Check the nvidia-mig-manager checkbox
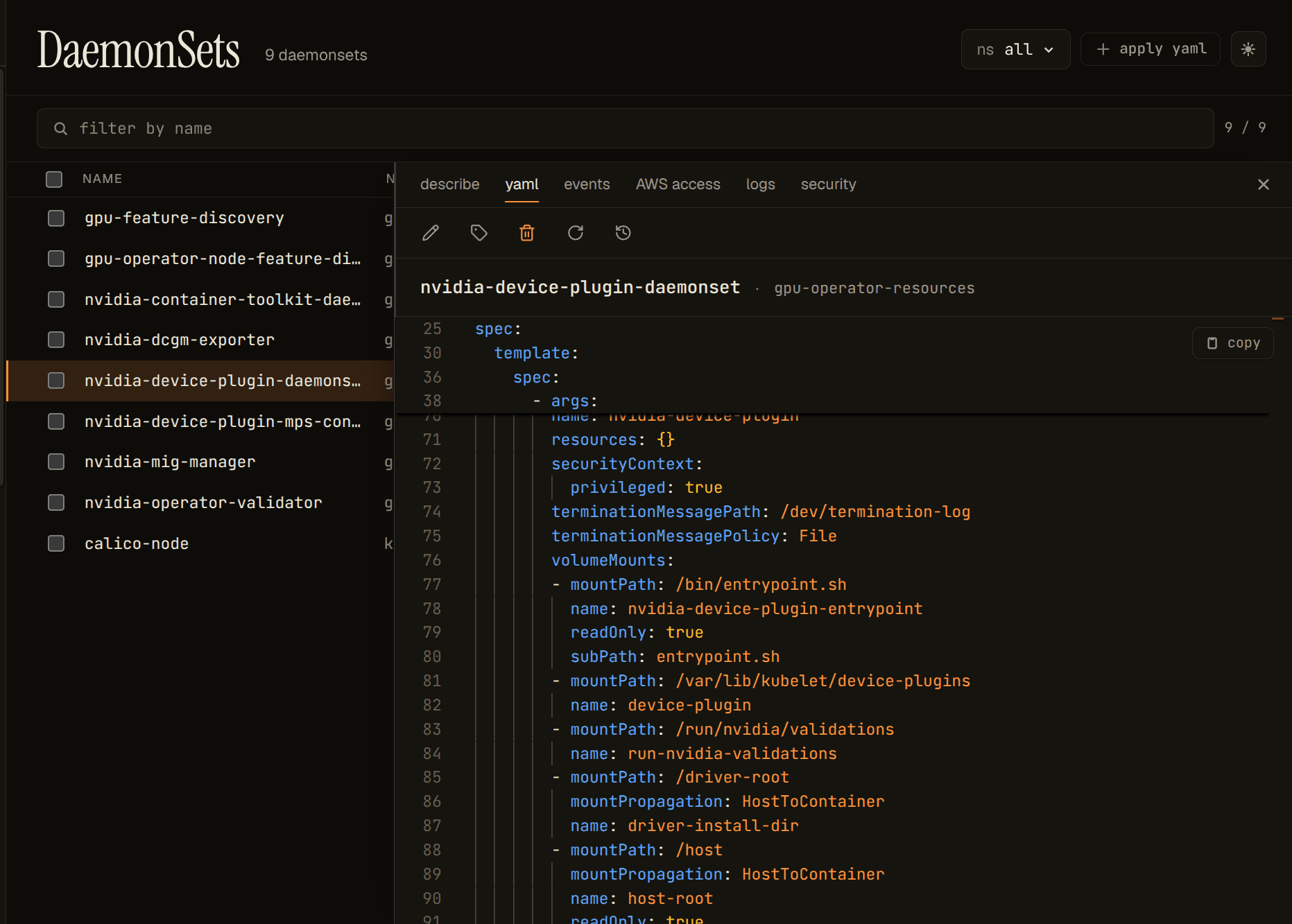Viewport: 1292px width, 924px height. pos(56,462)
